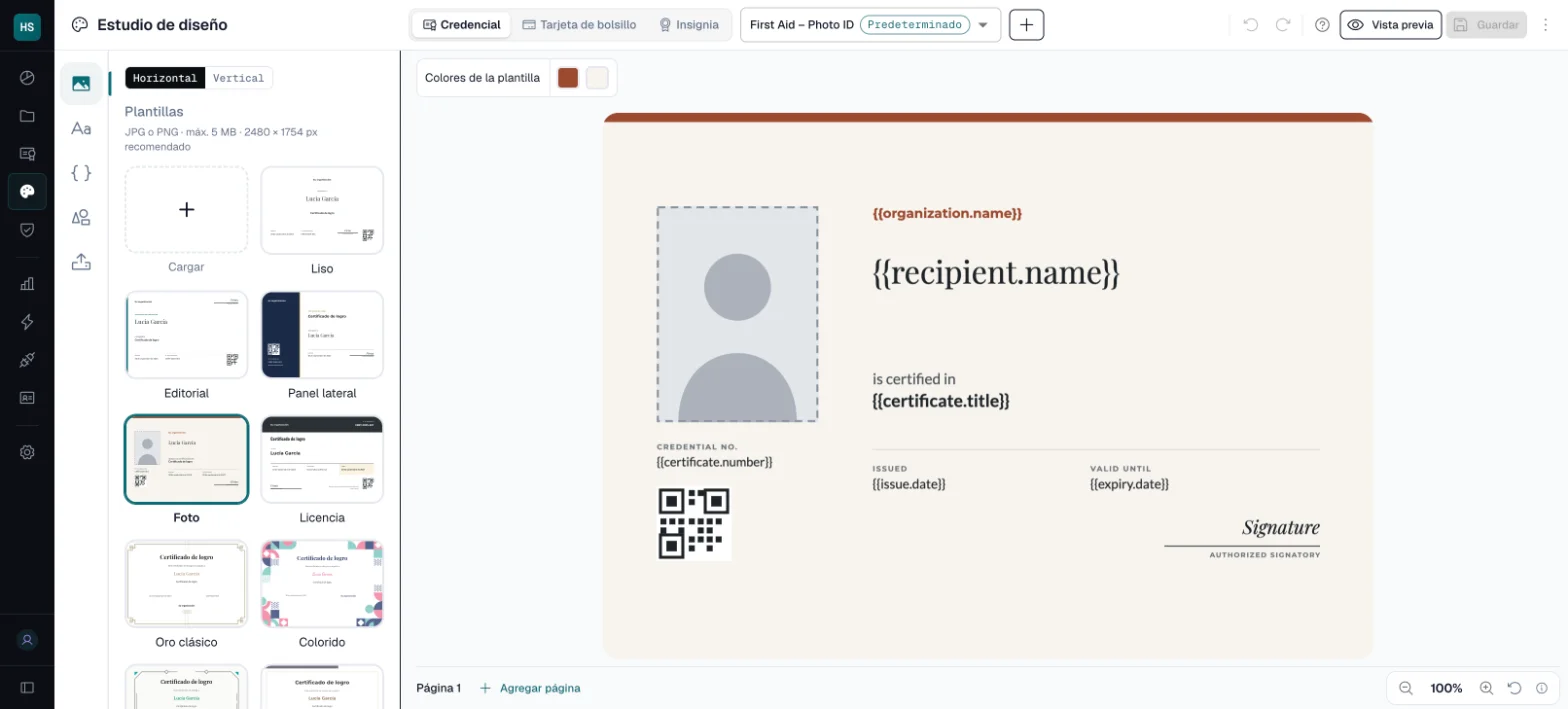1568x709 pixels.
Task: Switch orientation to Vertical
Action: [x=238, y=78]
